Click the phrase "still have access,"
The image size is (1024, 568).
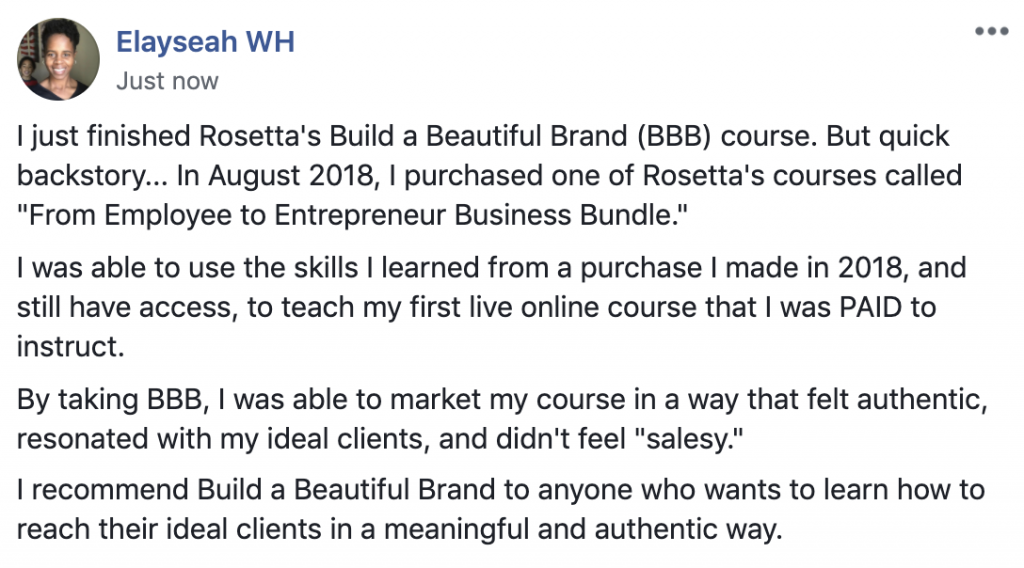pos(128,307)
